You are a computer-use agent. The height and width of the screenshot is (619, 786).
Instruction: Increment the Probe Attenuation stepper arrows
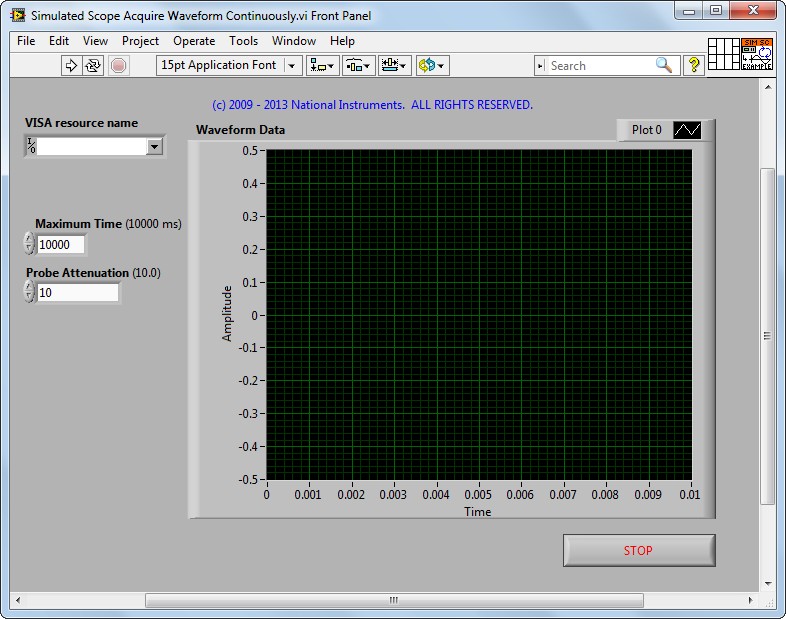click(30, 287)
